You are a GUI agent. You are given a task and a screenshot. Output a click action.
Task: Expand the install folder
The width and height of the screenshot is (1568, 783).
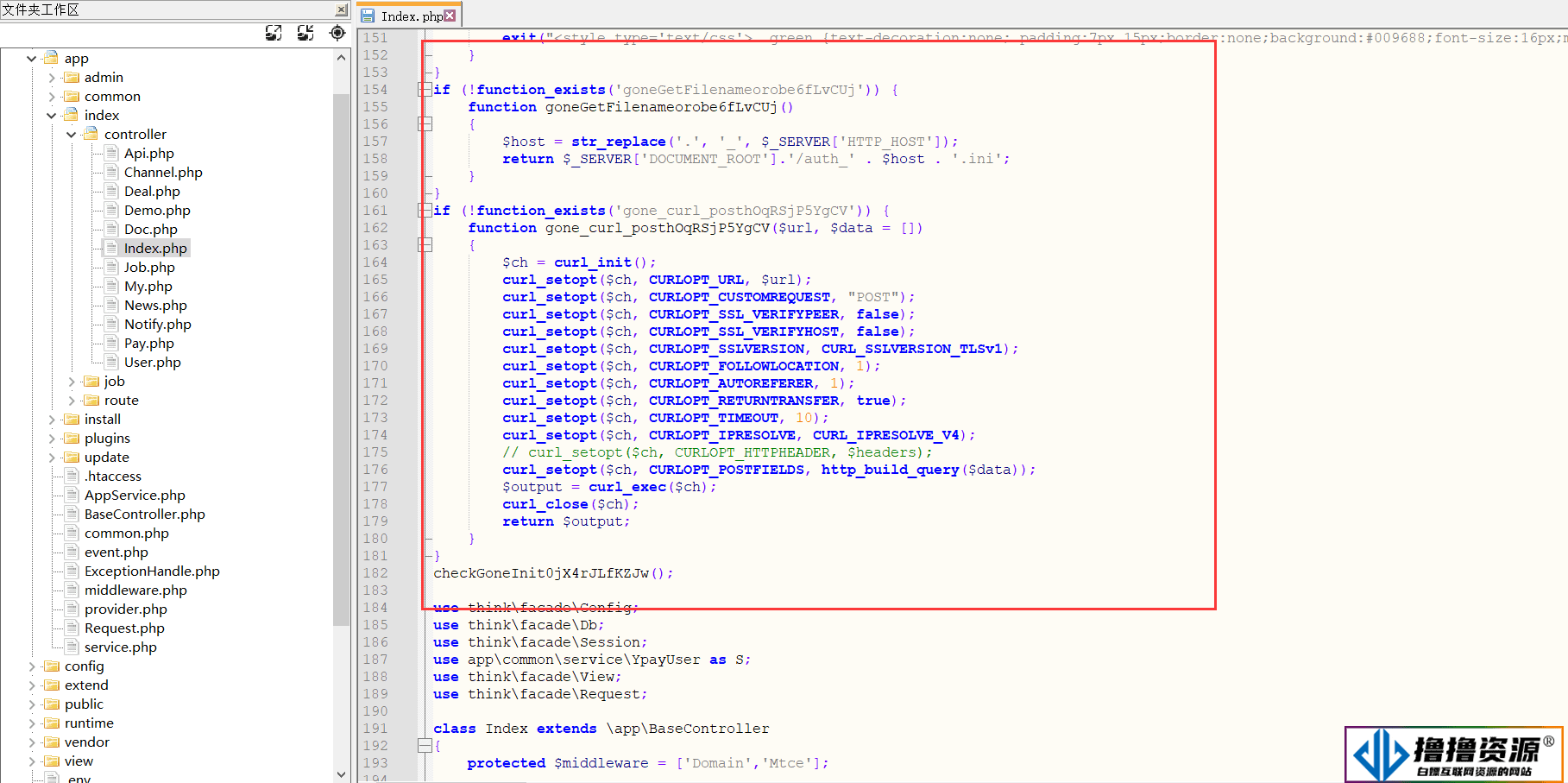52,420
